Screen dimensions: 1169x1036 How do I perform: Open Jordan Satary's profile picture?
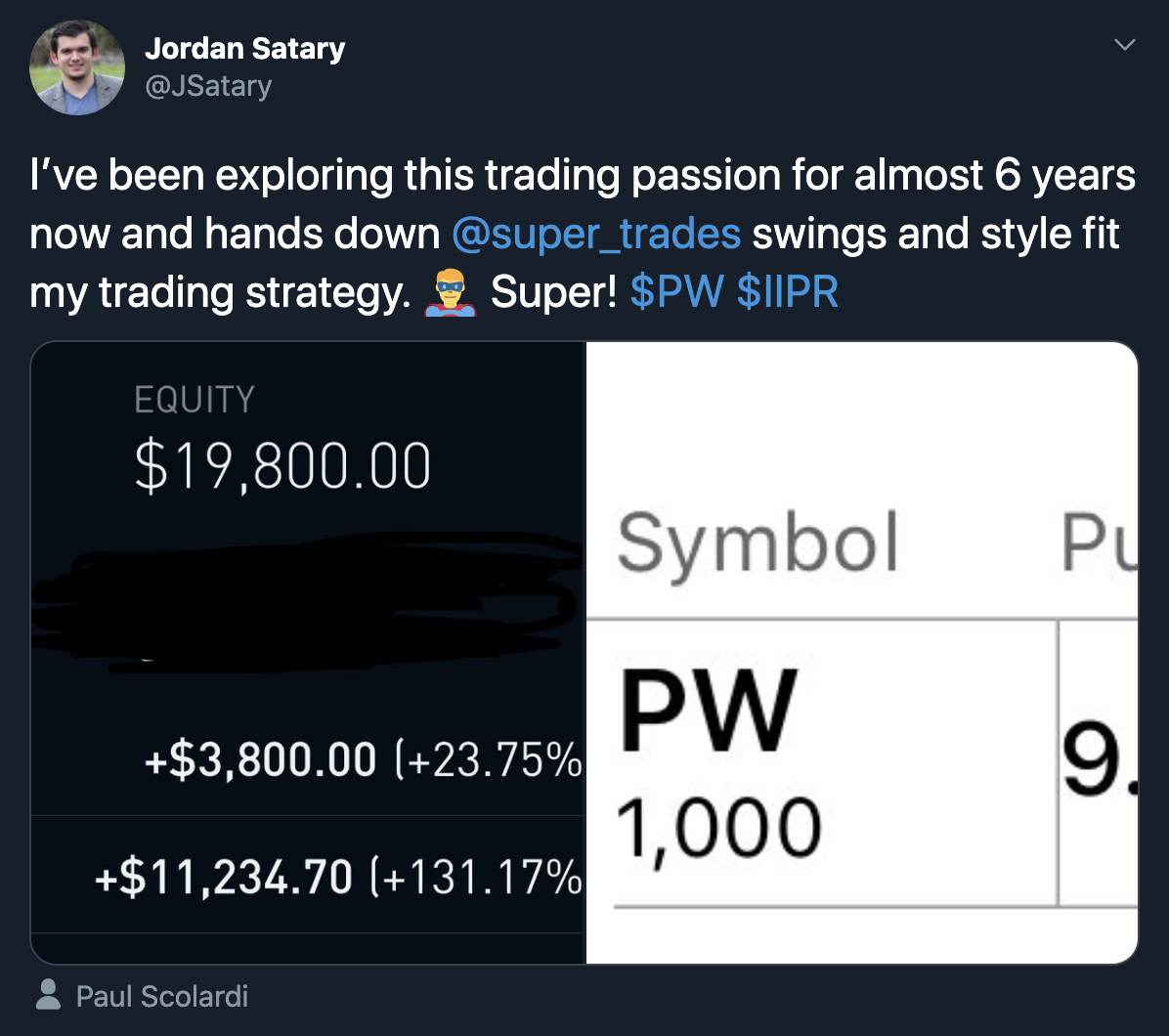point(77,67)
